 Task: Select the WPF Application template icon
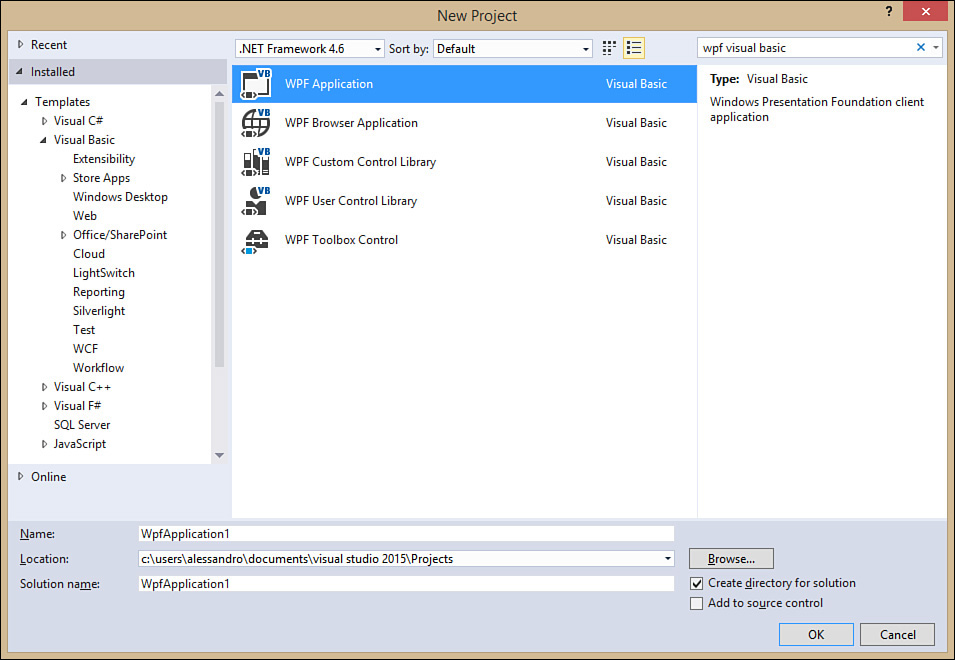coord(256,84)
